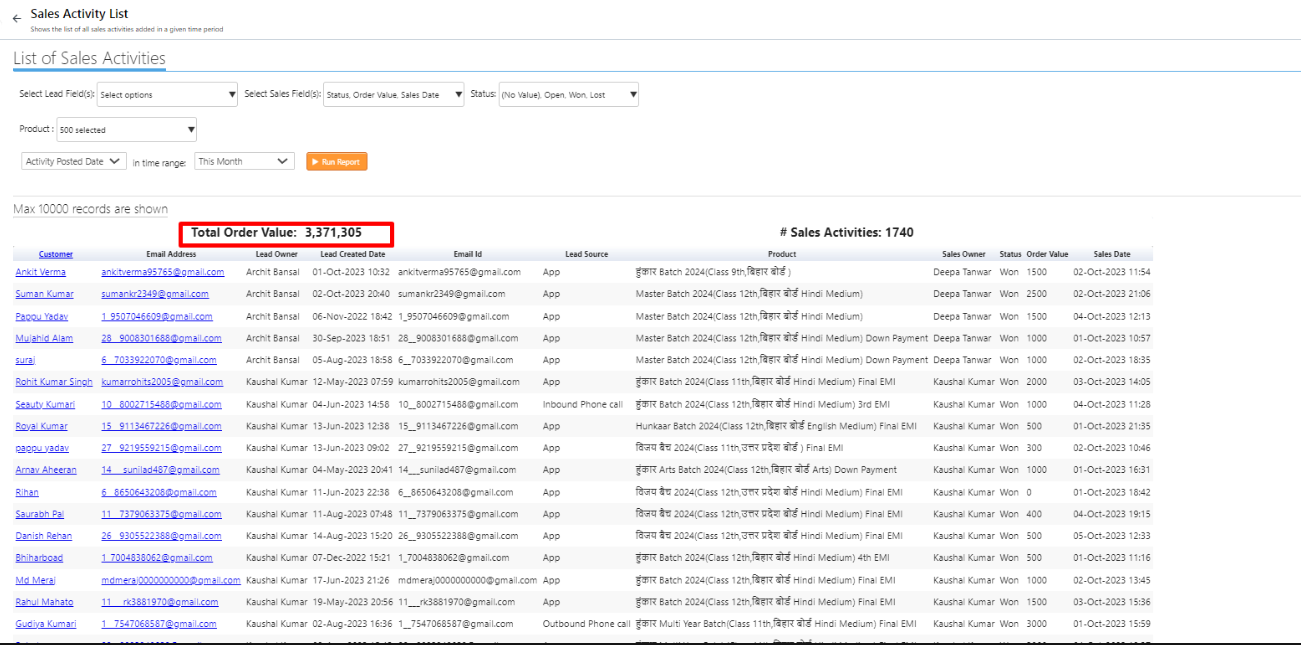Open Md Meraj customer link
Viewport: 1301px width, 645px height.
(x=36, y=580)
